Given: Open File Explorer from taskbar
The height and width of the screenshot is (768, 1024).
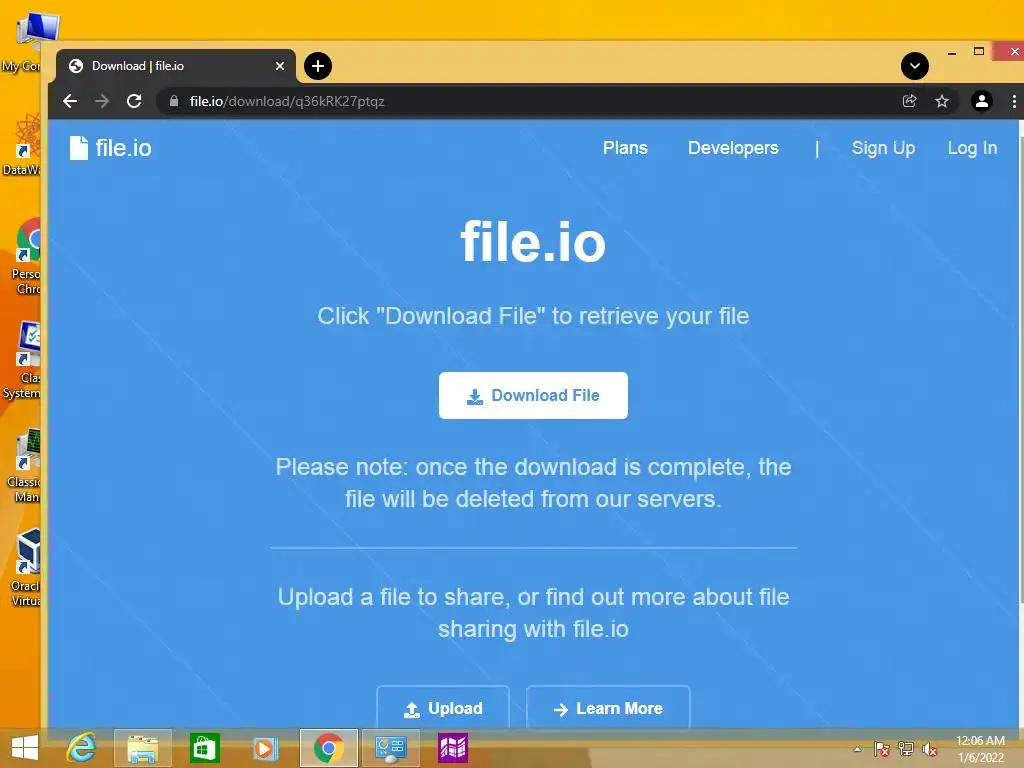Looking at the screenshot, I should 142,748.
